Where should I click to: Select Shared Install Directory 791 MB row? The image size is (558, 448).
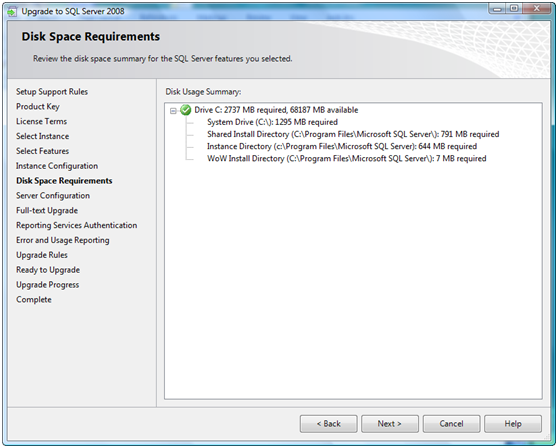click(x=353, y=134)
